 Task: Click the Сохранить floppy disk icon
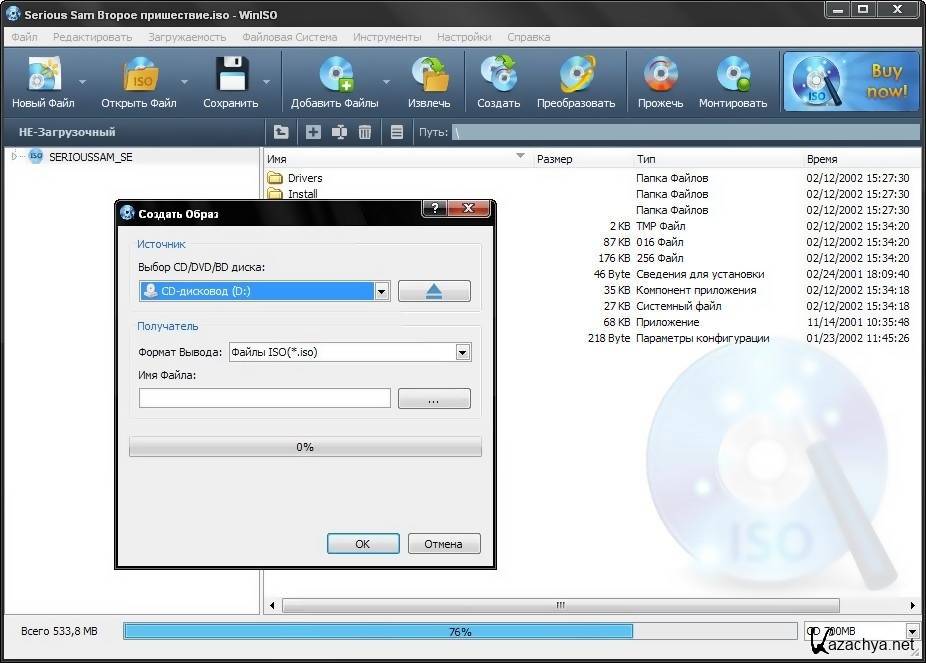(230, 78)
